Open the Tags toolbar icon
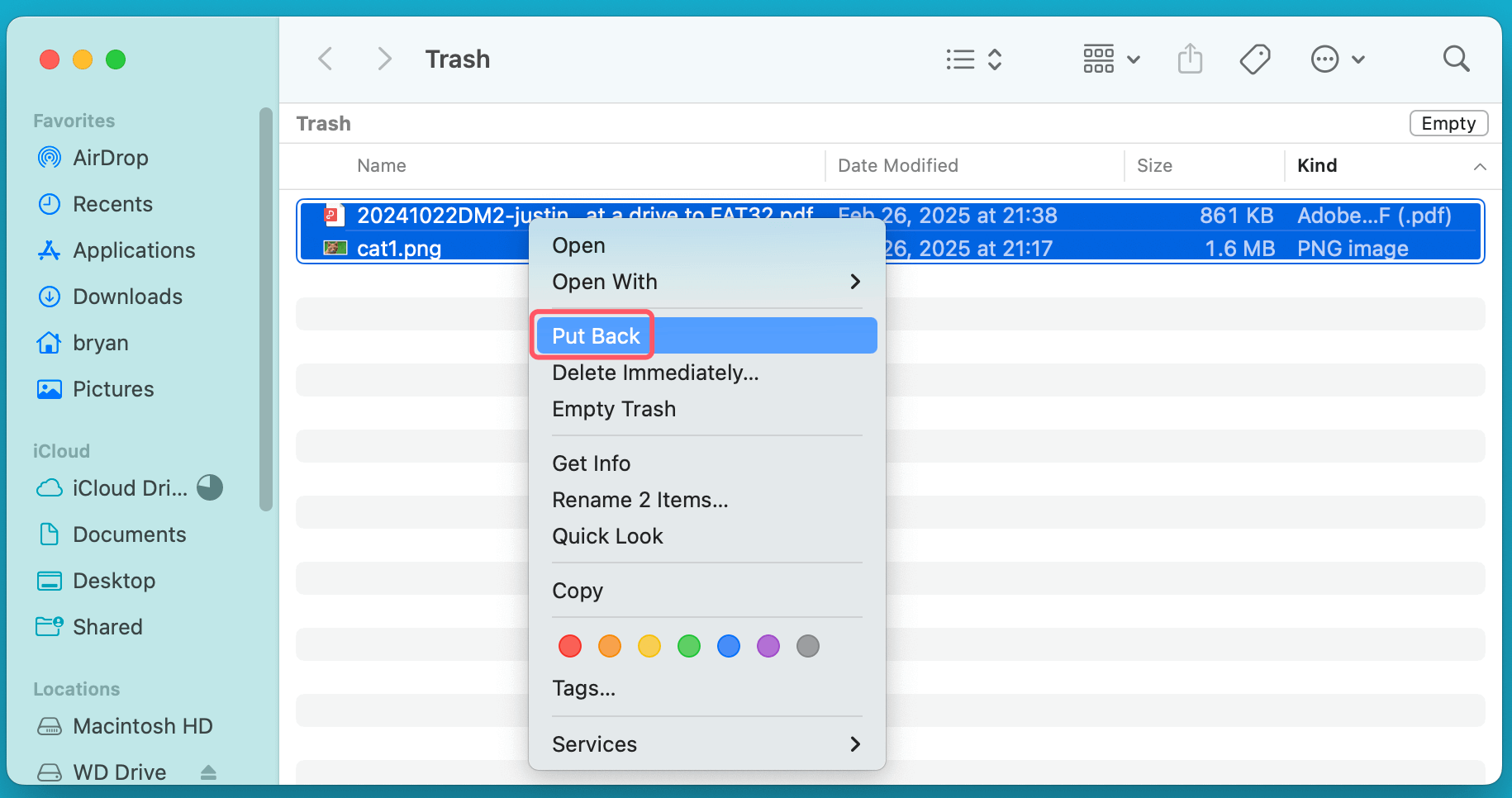Image resolution: width=1512 pixels, height=798 pixels. click(1255, 59)
